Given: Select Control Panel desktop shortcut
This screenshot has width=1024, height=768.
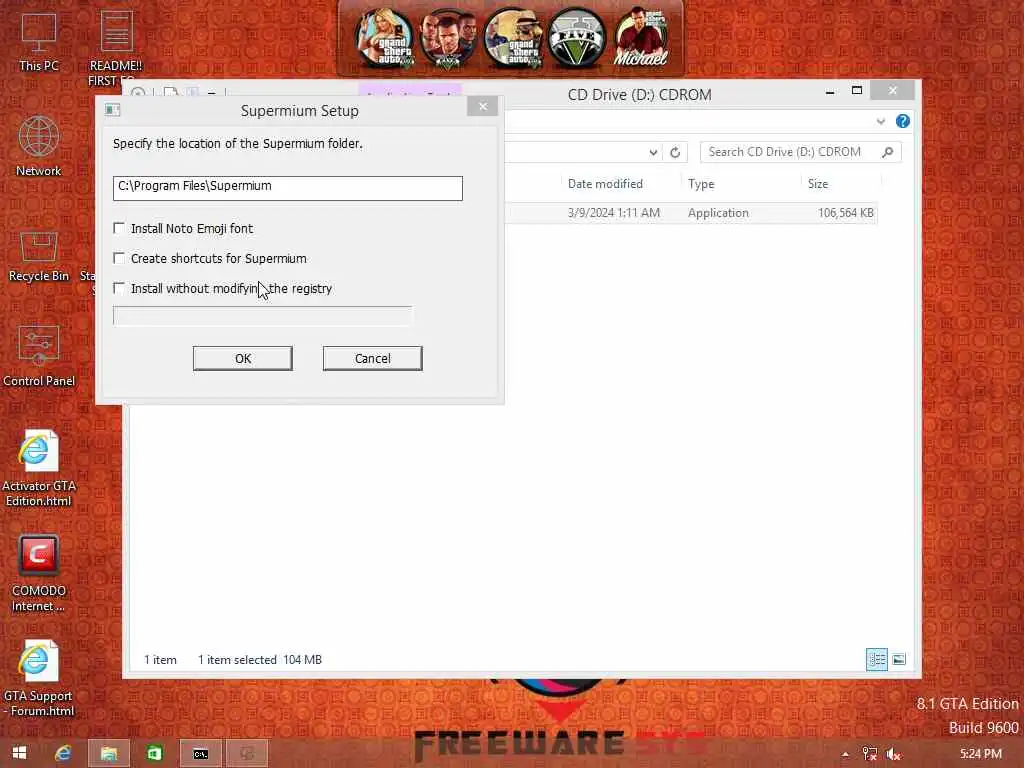Looking at the screenshot, I should pyautogui.click(x=39, y=356).
